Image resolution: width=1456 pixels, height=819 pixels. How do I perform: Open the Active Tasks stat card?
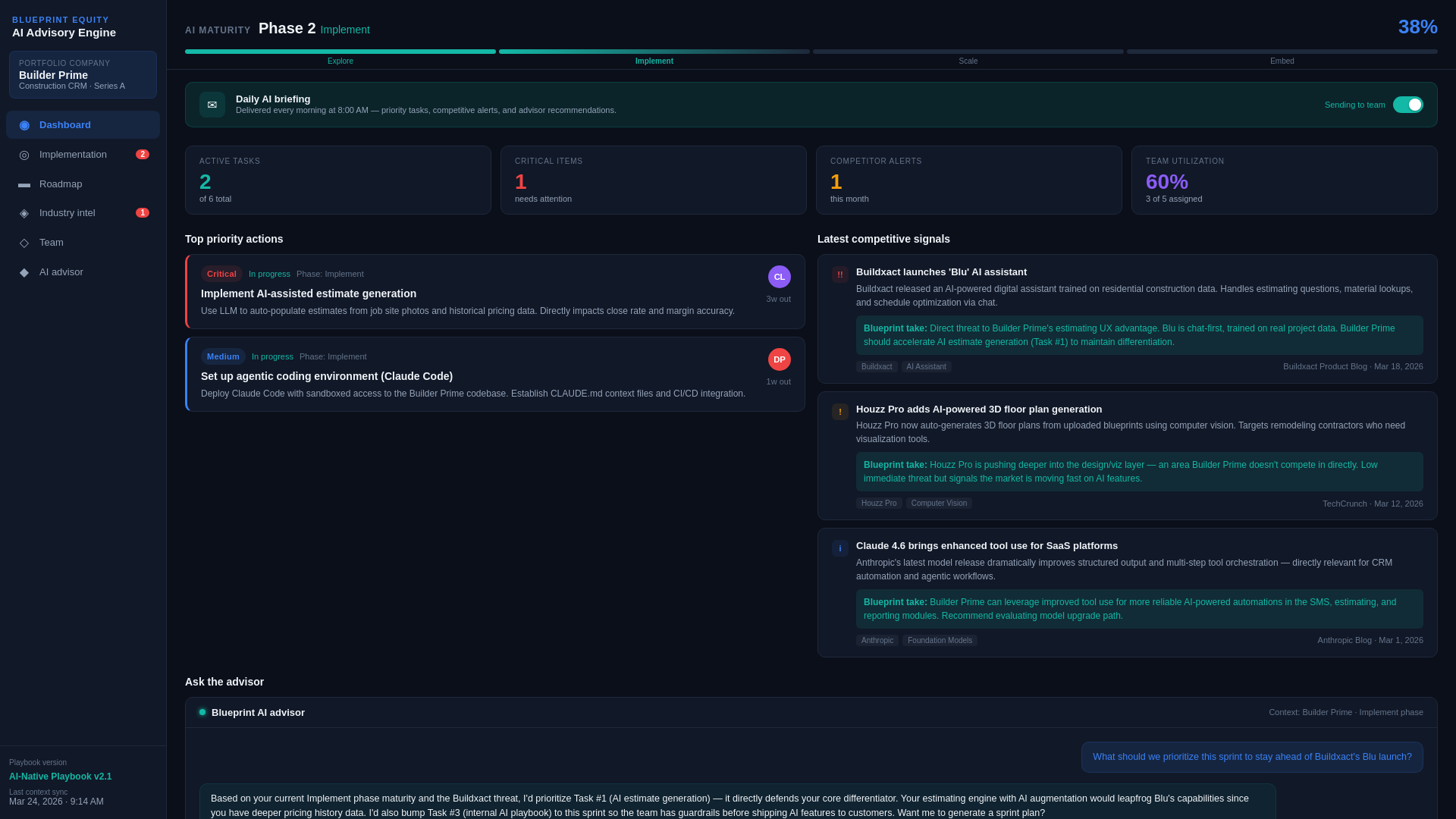click(x=338, y=180)
